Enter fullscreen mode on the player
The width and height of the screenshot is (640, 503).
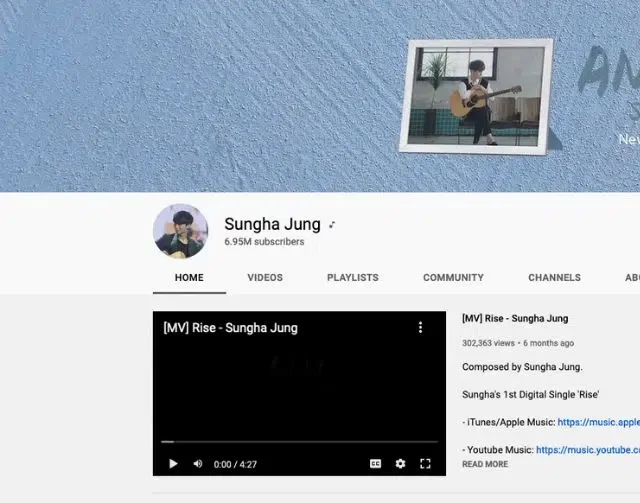tap(425, 464)
